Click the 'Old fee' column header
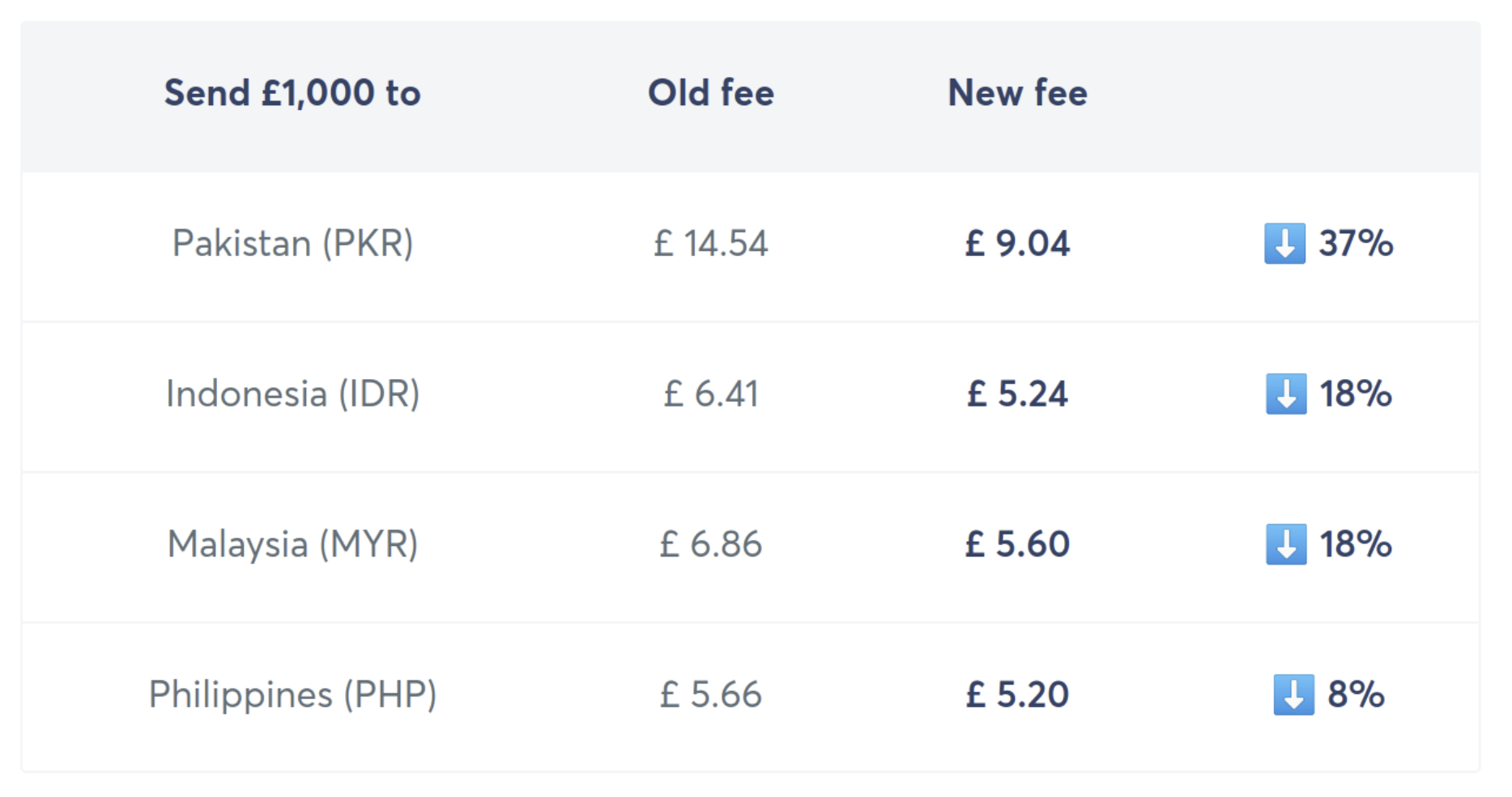Screen dimensions: 1512x797 click(710, 93)
